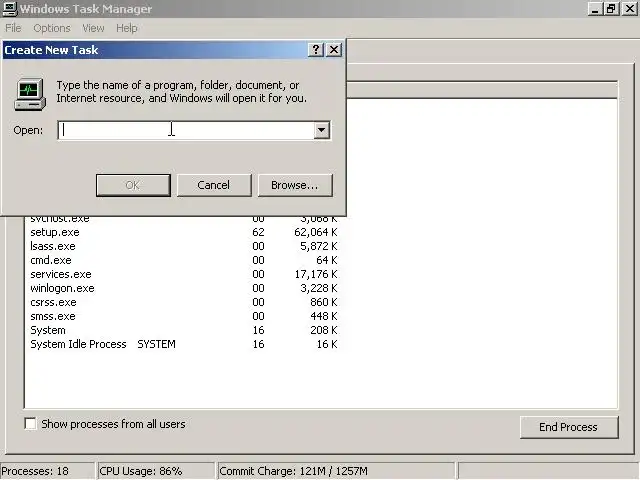Click the SYSTEM user name cell
The image size is (640, 480).
tap(156, 344)
